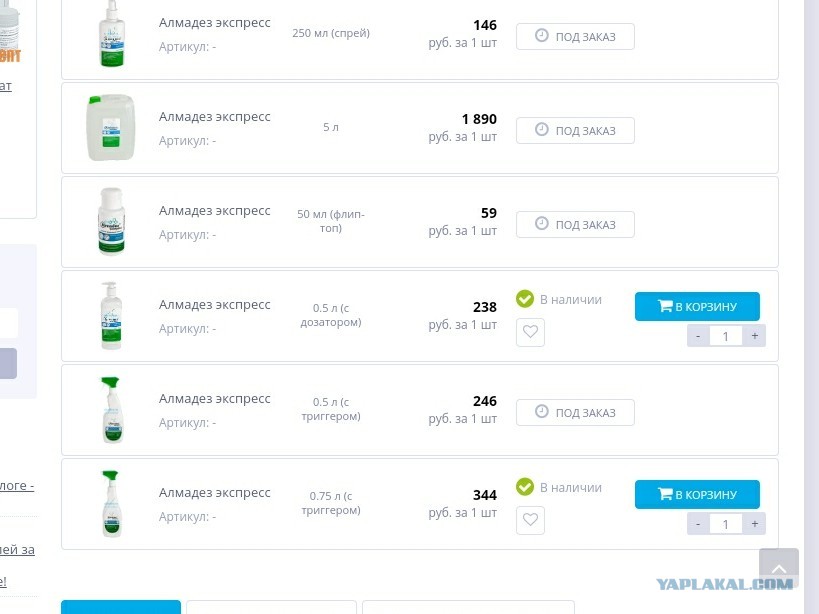Switch to the blue active tab below list
This screenshot has height=614, width=819.
121,607
